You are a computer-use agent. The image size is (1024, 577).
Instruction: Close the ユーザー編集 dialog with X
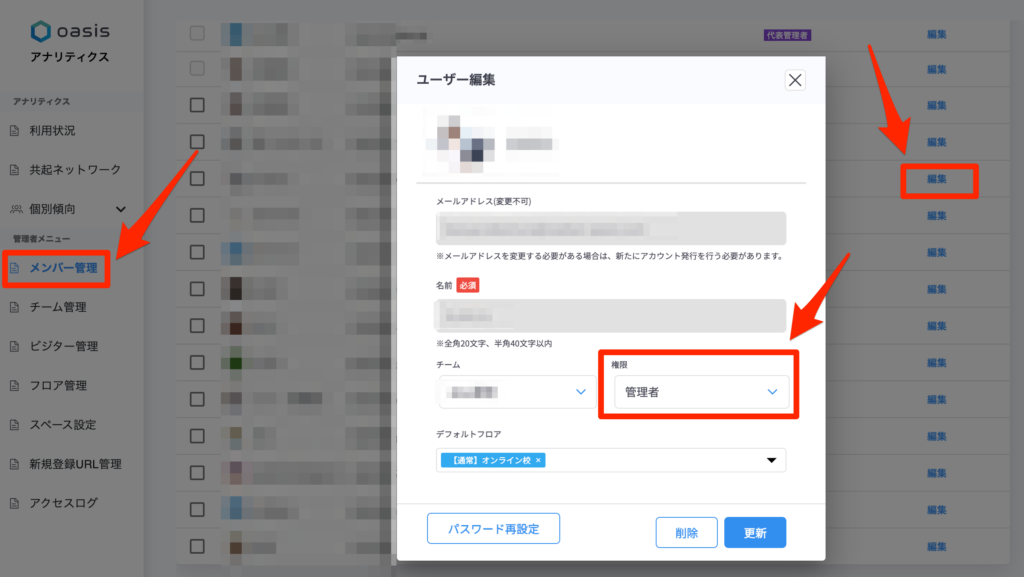tap(795, 80)
